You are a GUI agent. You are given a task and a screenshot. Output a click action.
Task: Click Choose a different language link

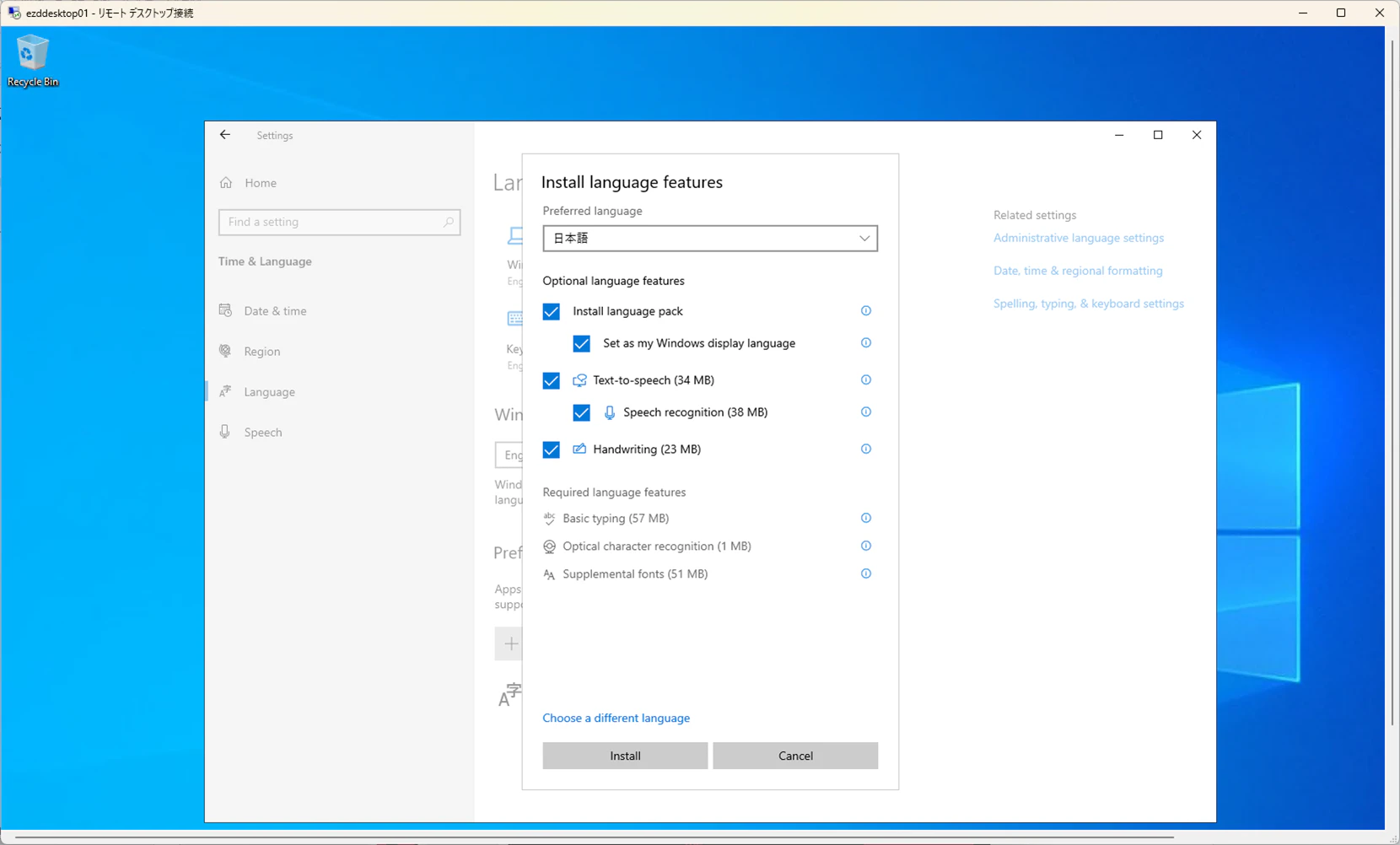[616, 718]
